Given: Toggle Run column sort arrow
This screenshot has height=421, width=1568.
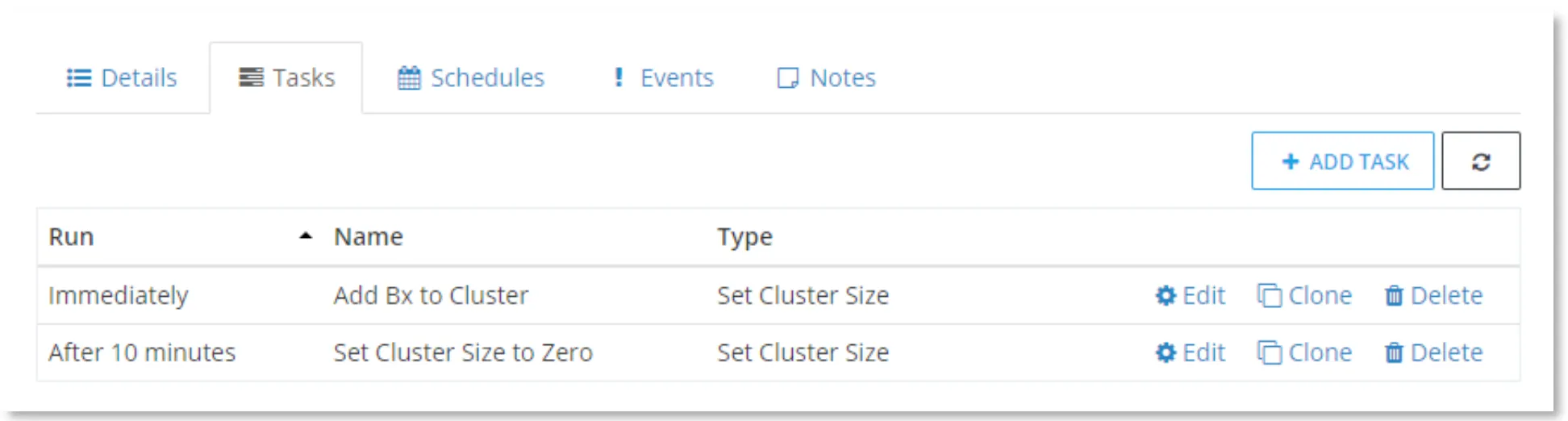Looking at the screenshot, I should (x=305, y=236).
